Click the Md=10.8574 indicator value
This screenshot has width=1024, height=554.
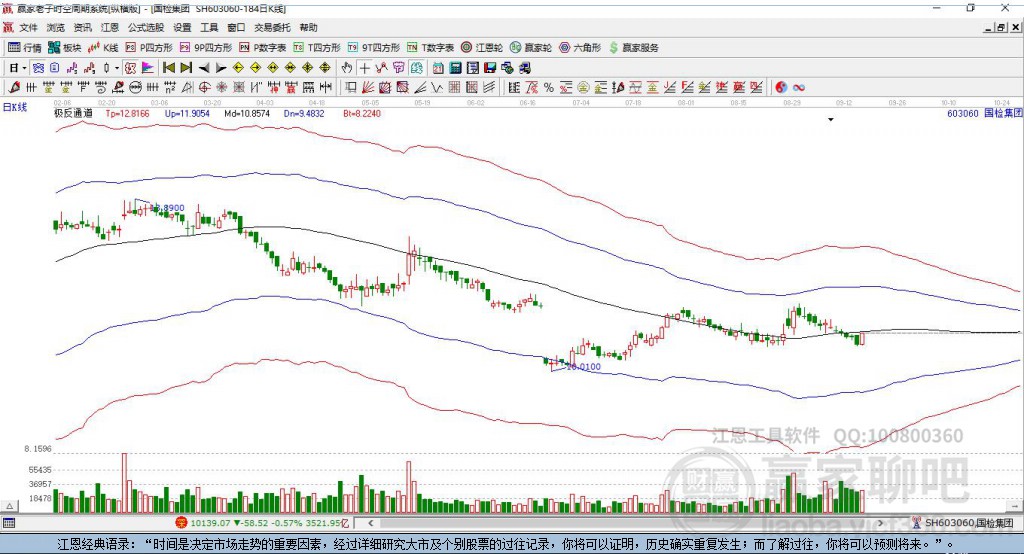click(x=247, y=114)
